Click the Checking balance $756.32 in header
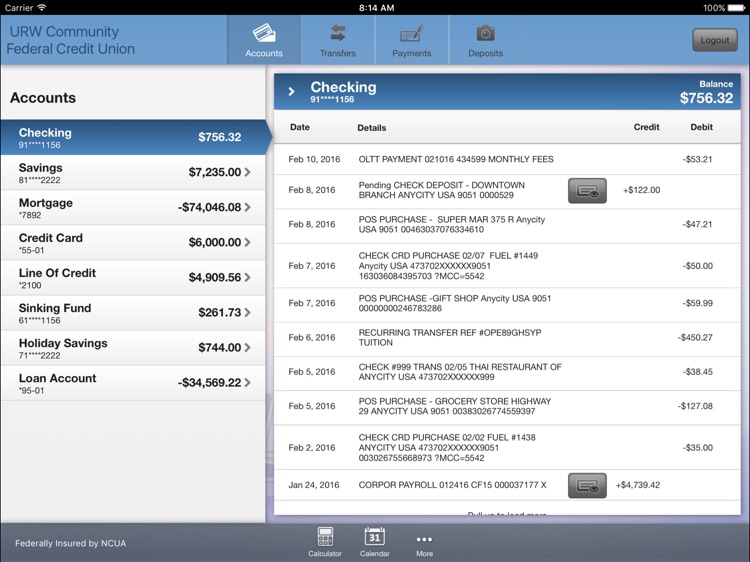 pos(706,98)
